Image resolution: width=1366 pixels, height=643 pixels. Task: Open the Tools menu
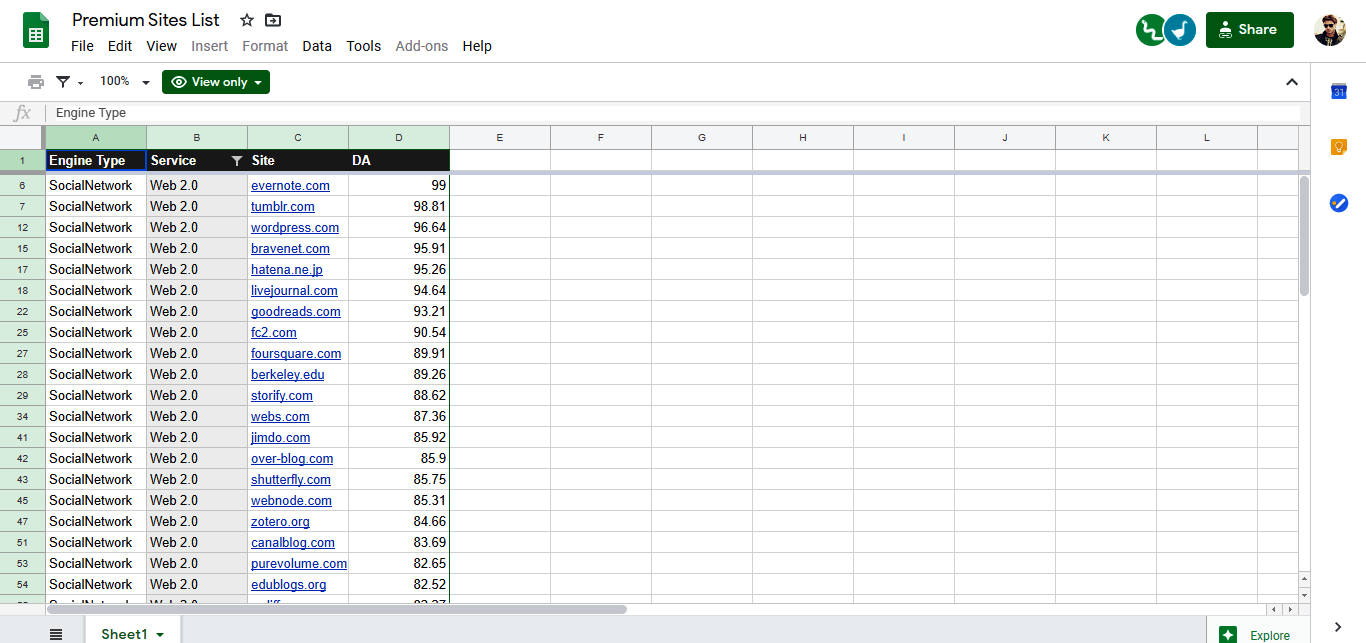coord(363,46)
